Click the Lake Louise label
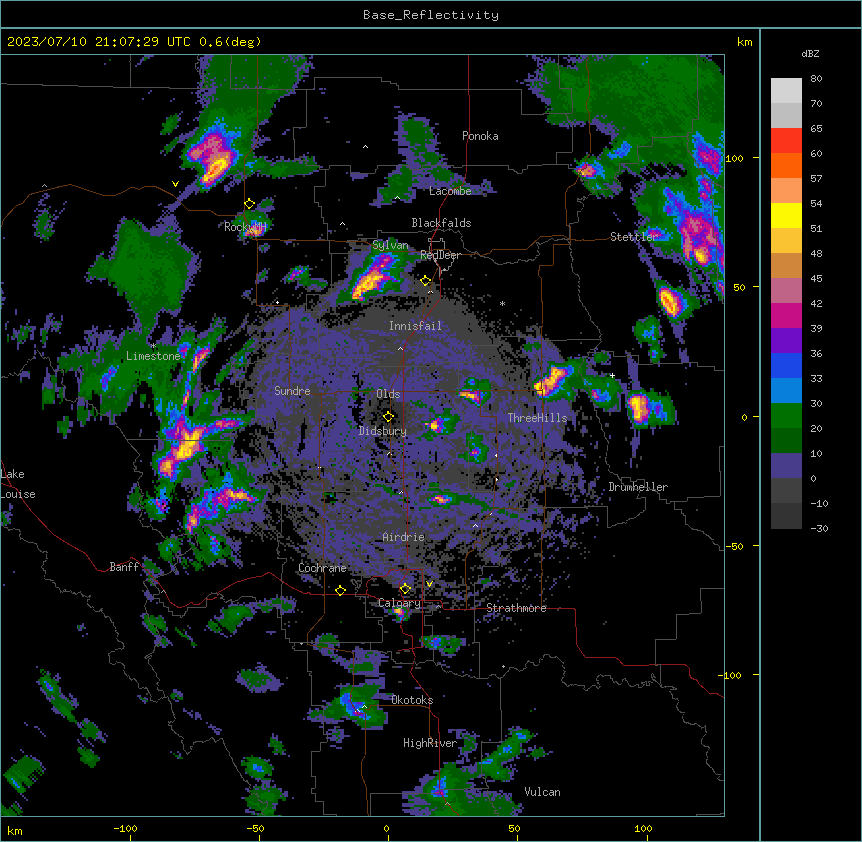Screen dimensions: 862x842 click(17, 484)
